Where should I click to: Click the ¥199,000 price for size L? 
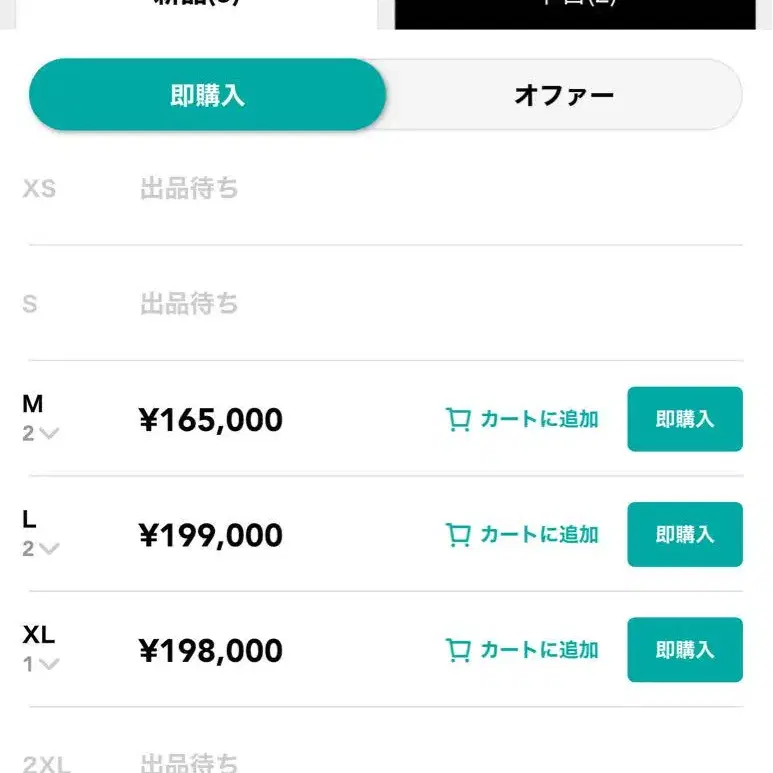tap(211, 535)
